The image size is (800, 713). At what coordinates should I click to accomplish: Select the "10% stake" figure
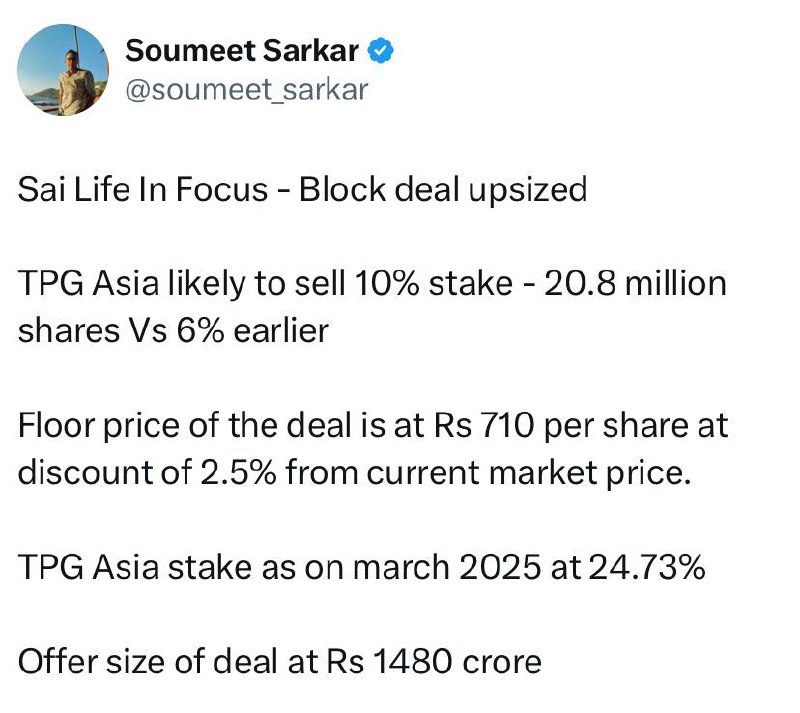tap(433, 283)
